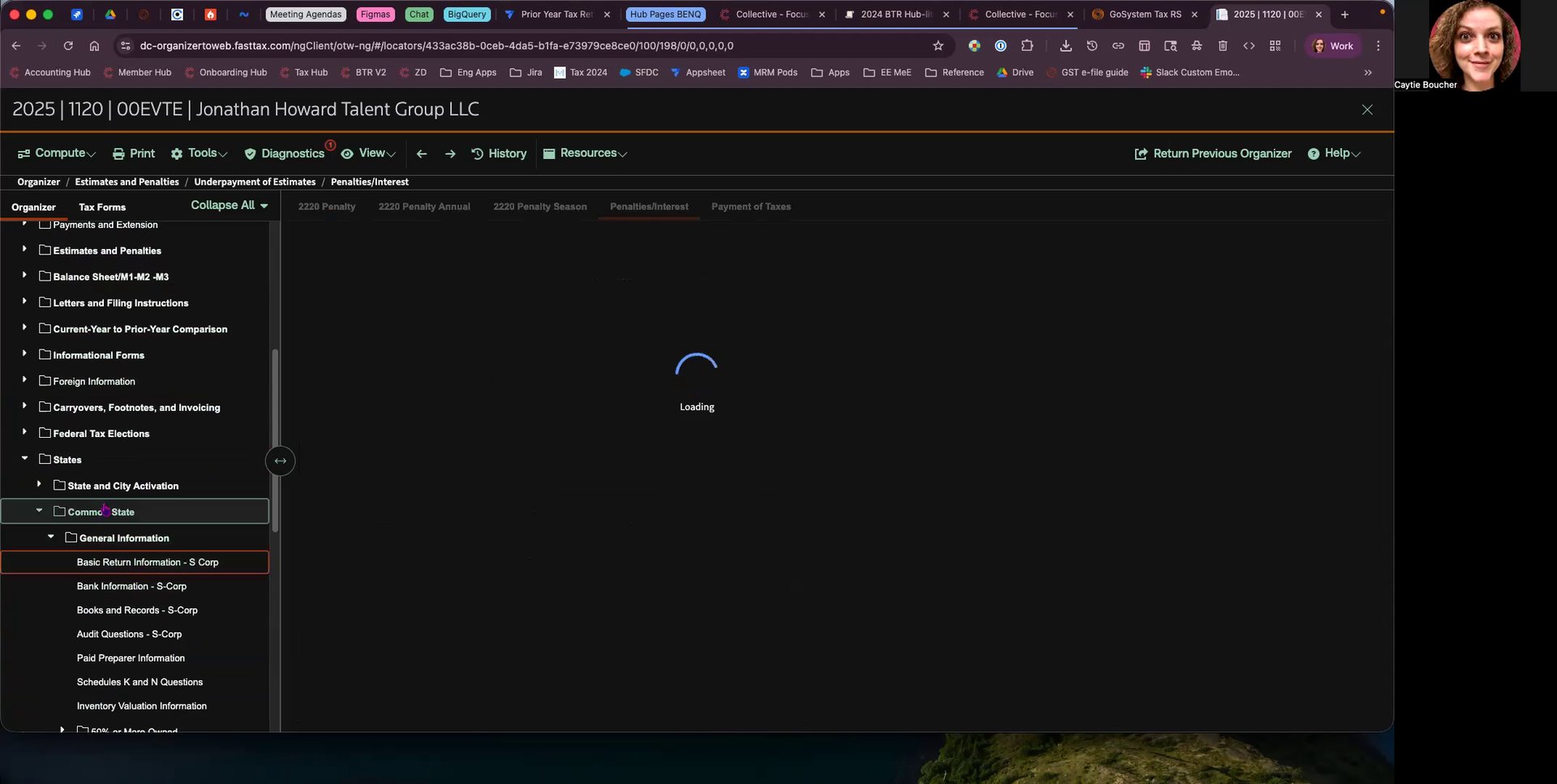1557x784 pixels.
Task: Open Bank Information - S-Corp
Action: click(x=131, y=586)
